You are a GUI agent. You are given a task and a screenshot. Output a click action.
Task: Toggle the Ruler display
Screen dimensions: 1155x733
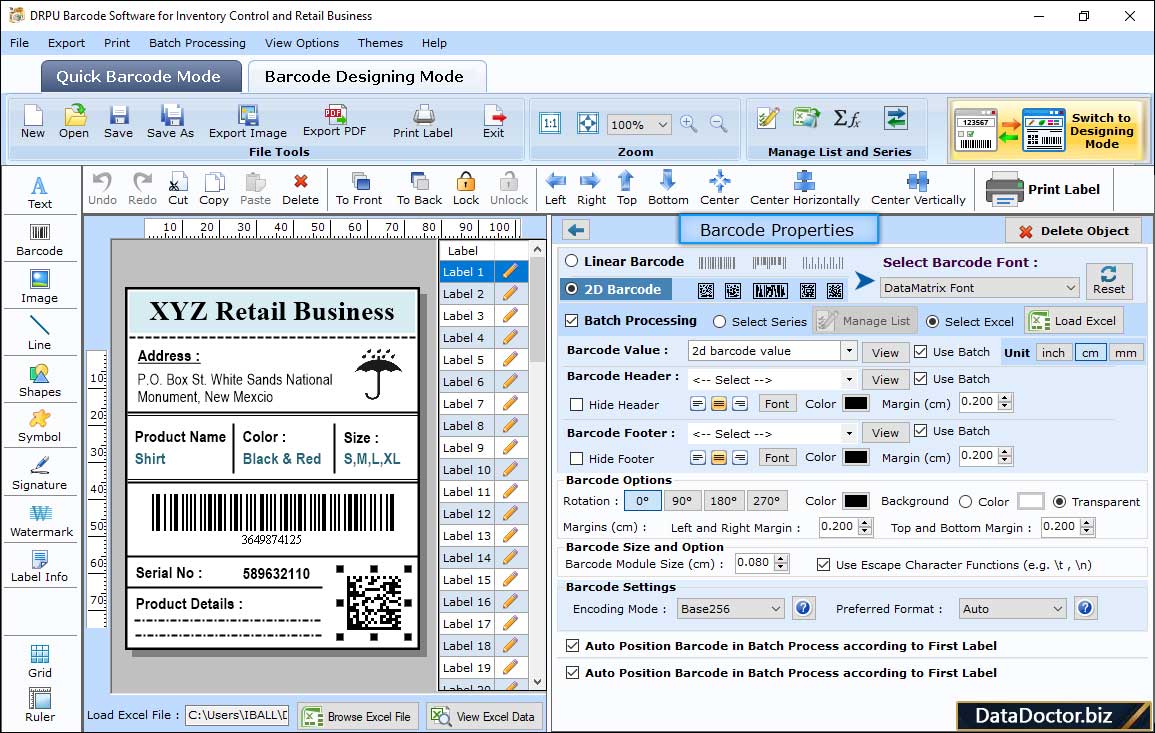(40, 705)
